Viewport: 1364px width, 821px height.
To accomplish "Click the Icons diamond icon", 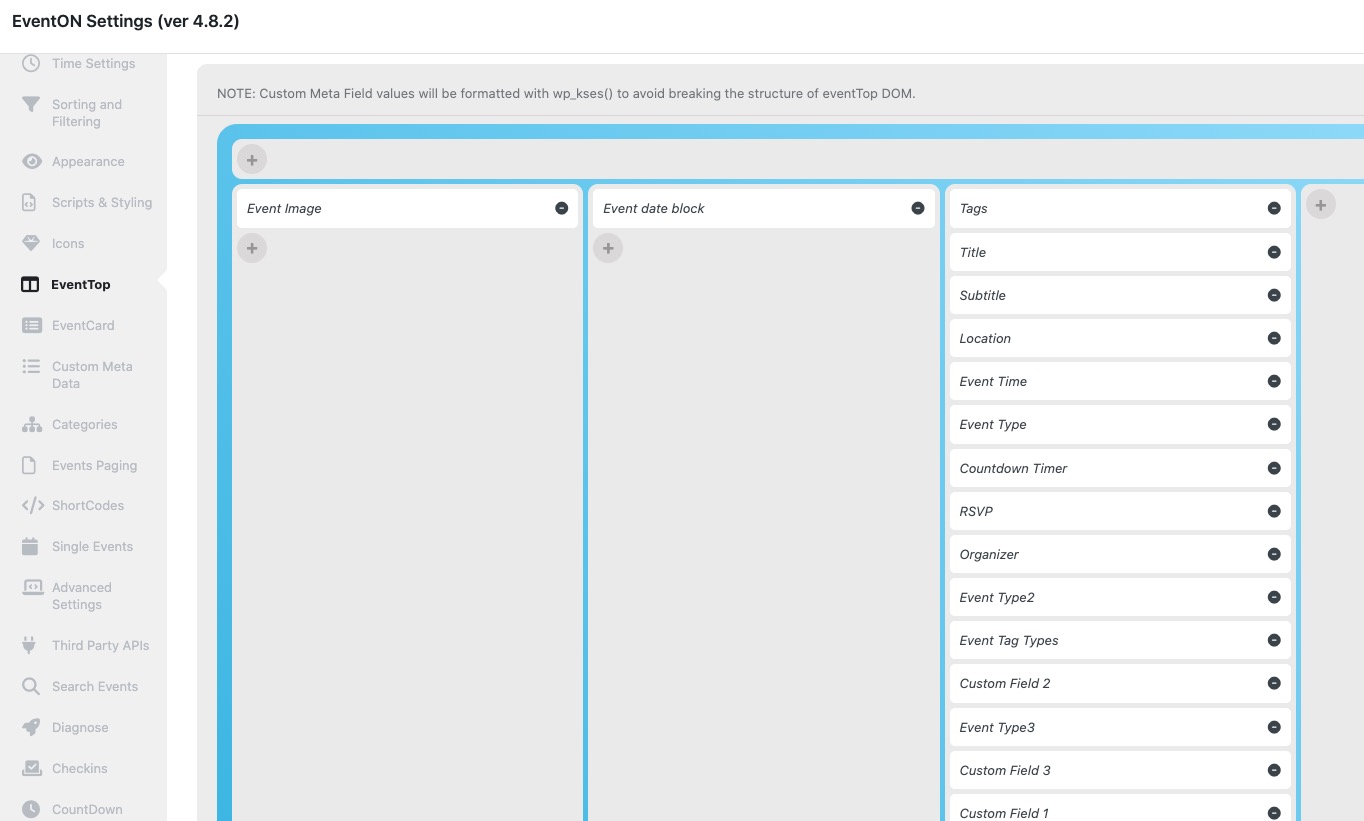I will [31, 243].
